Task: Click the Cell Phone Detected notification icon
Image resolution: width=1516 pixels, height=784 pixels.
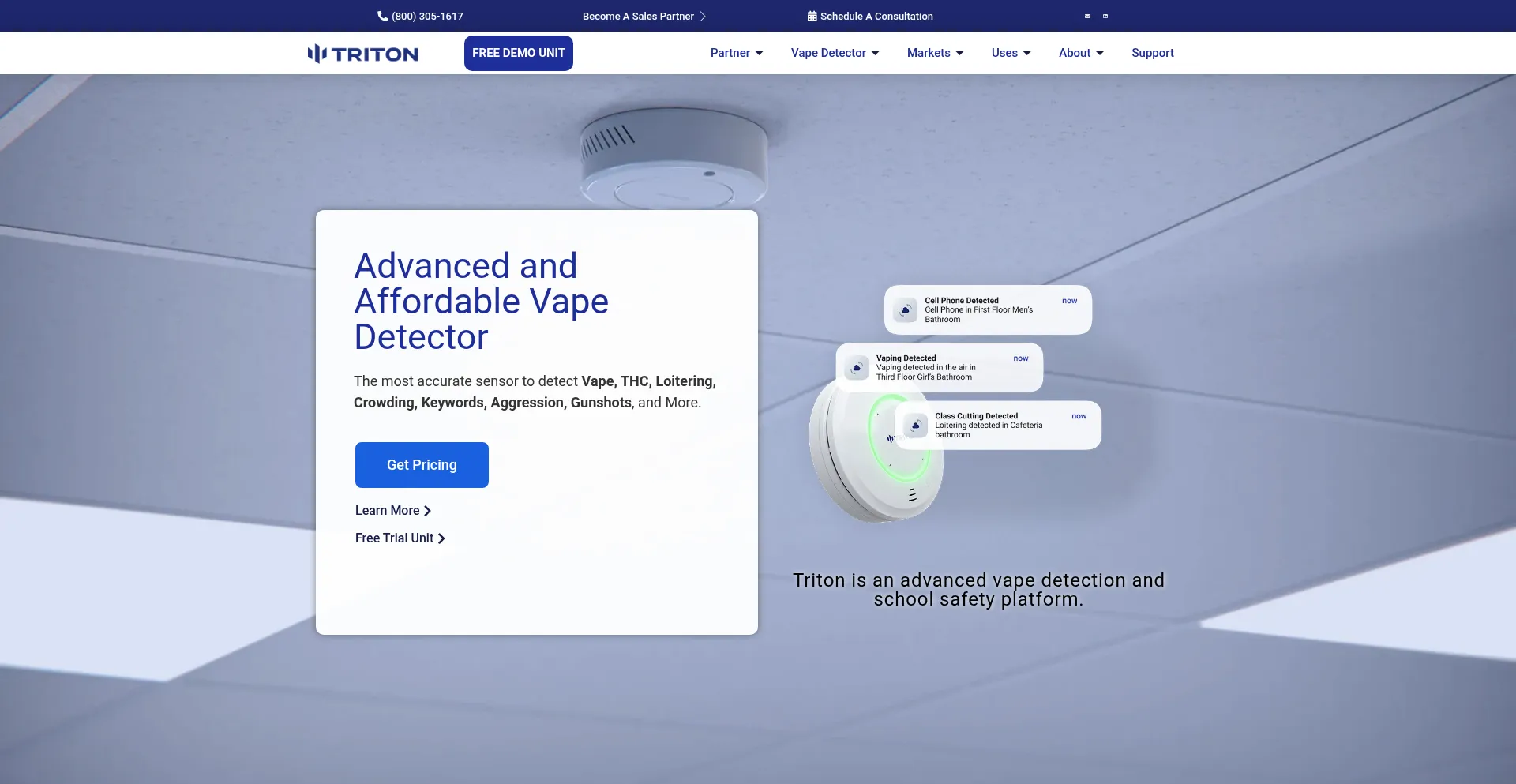Action: (906, 310)
